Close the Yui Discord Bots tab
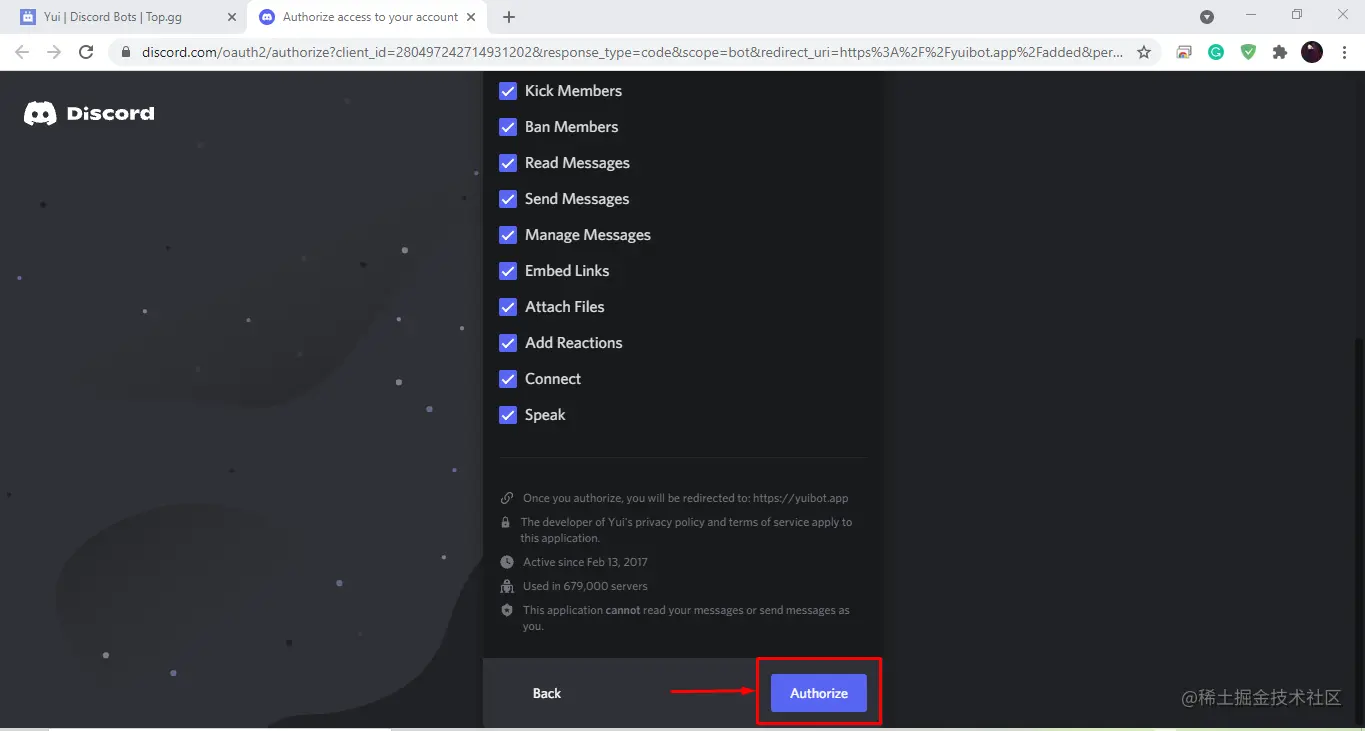The height and width of the screenshot is (731, 1365). pos(232,17)
